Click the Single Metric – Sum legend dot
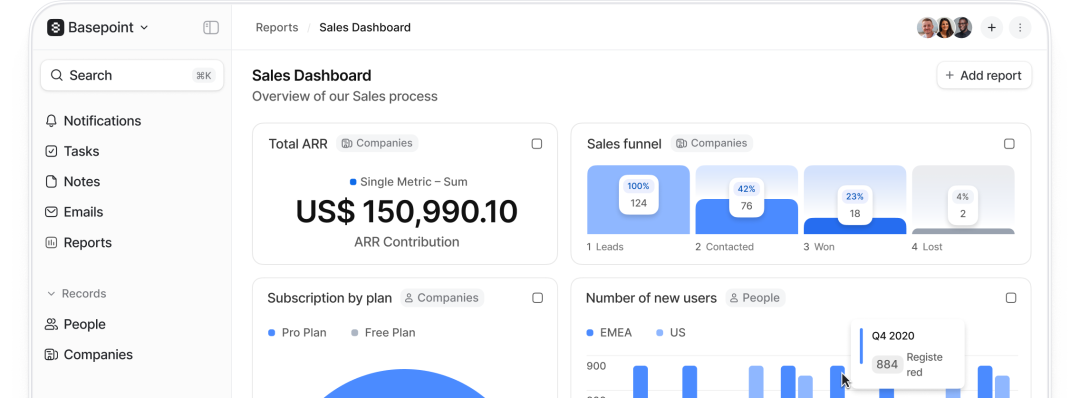The height and width of the screenshot is (398, 1080). pyautogui.click(x=353, y=182)
